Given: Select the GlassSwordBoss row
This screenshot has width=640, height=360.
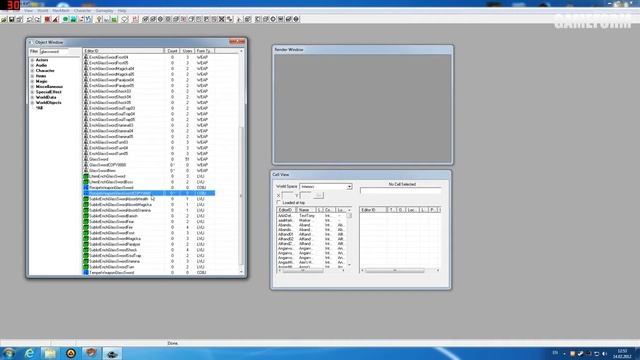Looking at the screenshot, I should point(149,171).
